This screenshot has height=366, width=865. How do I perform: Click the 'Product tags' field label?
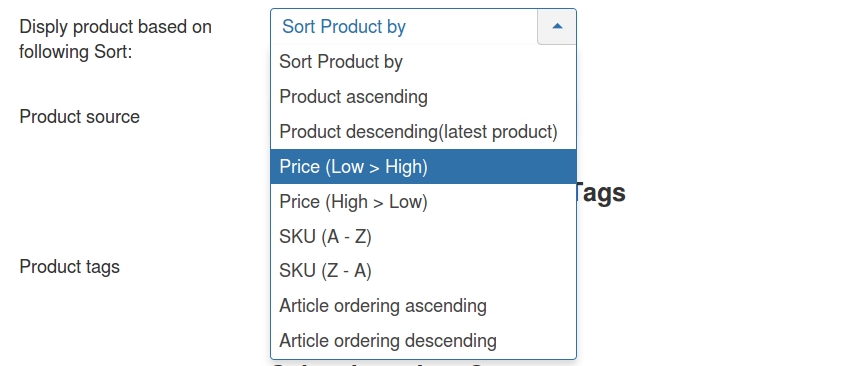coord(70,267)
